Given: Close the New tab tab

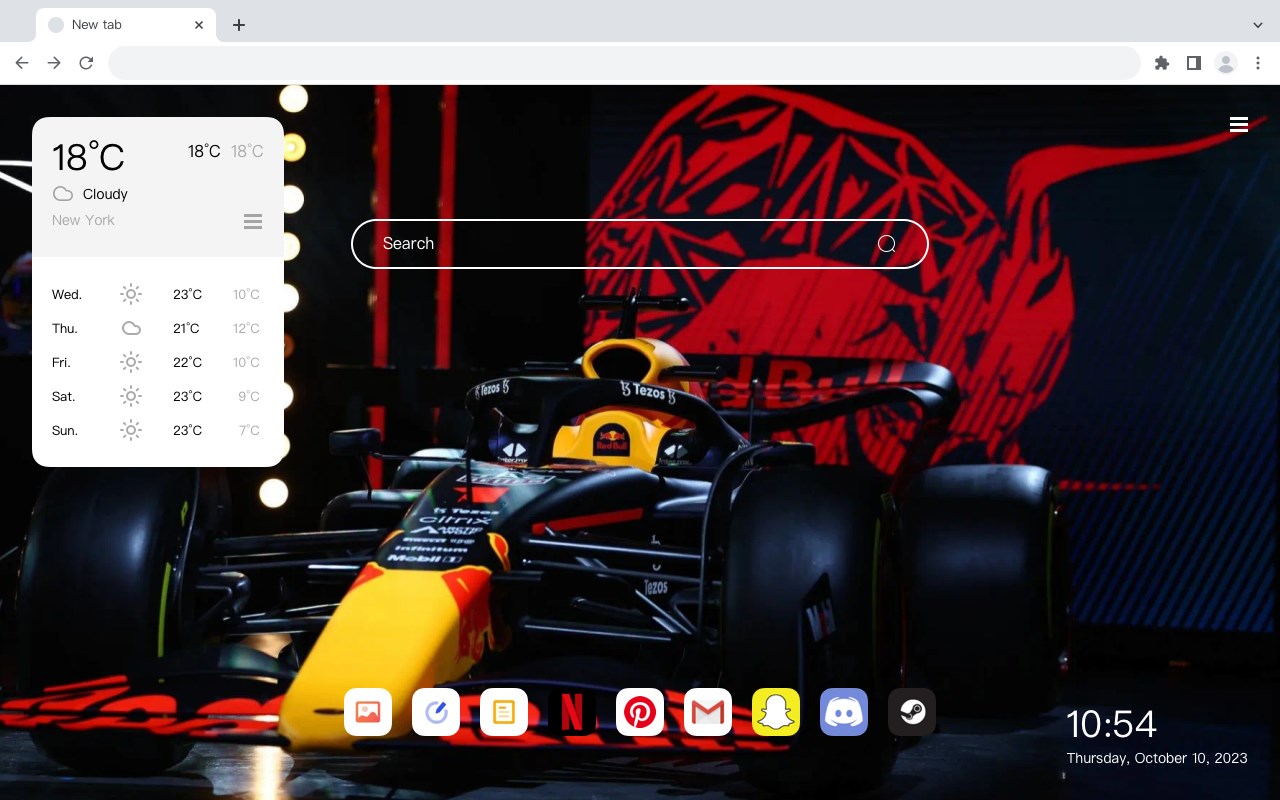Looking at the screenshot, I should pyautogui.click(x=199, y=25).
